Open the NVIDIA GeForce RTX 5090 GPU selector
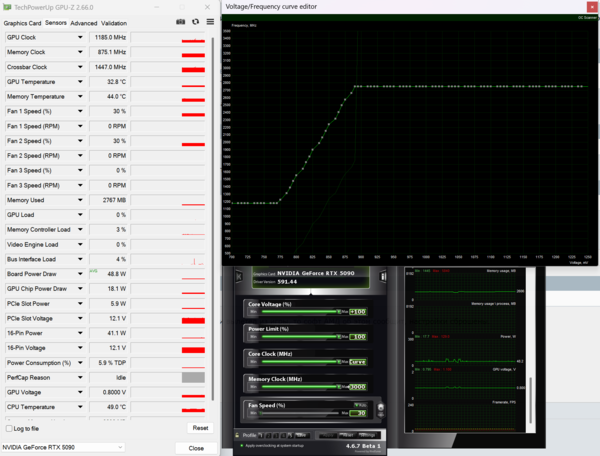Viewport: 600px width, 456px height. [63, 447]
